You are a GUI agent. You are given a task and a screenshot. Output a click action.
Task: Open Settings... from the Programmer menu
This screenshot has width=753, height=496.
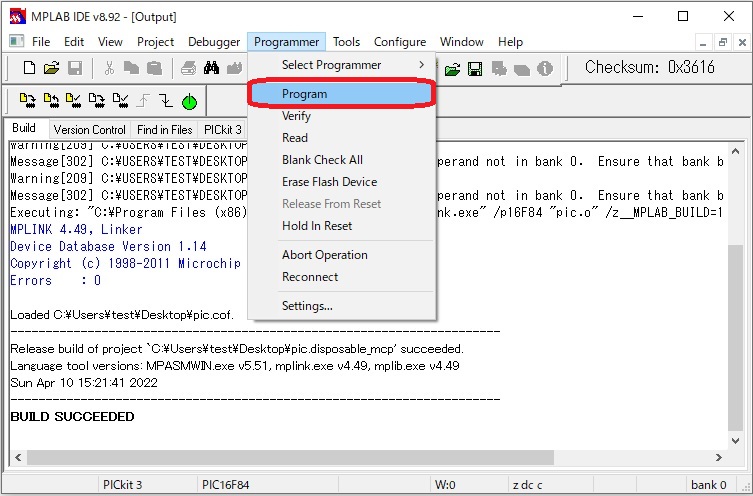coord(342,306)
